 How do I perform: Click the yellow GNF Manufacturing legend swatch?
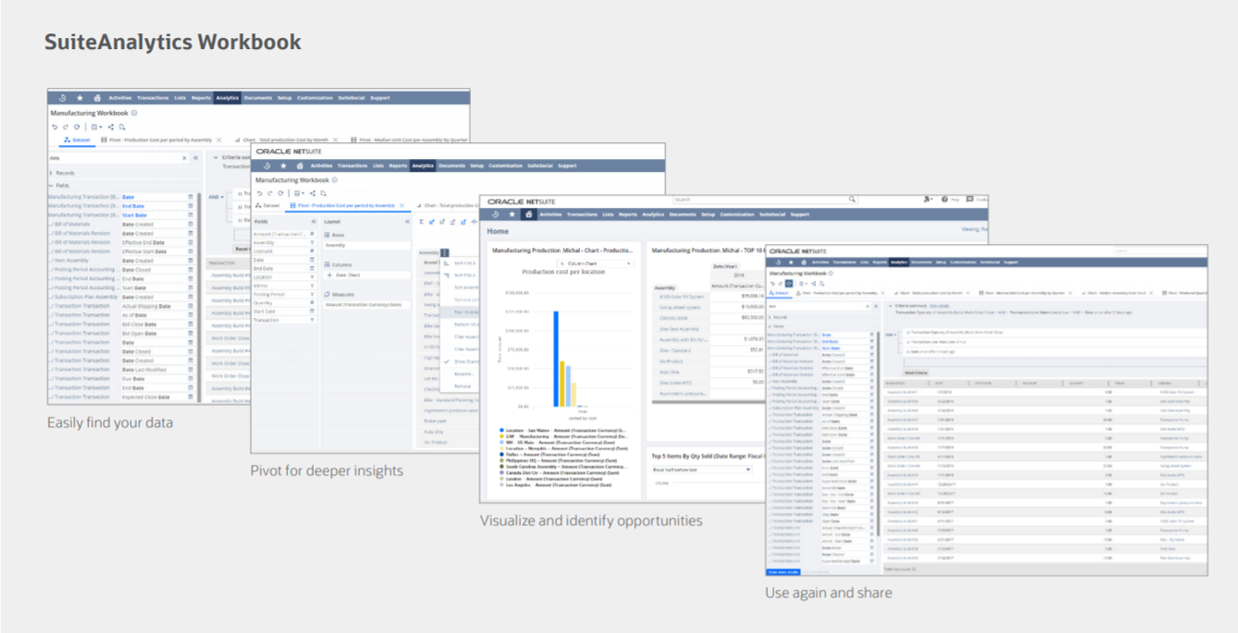tap(502, 436)
